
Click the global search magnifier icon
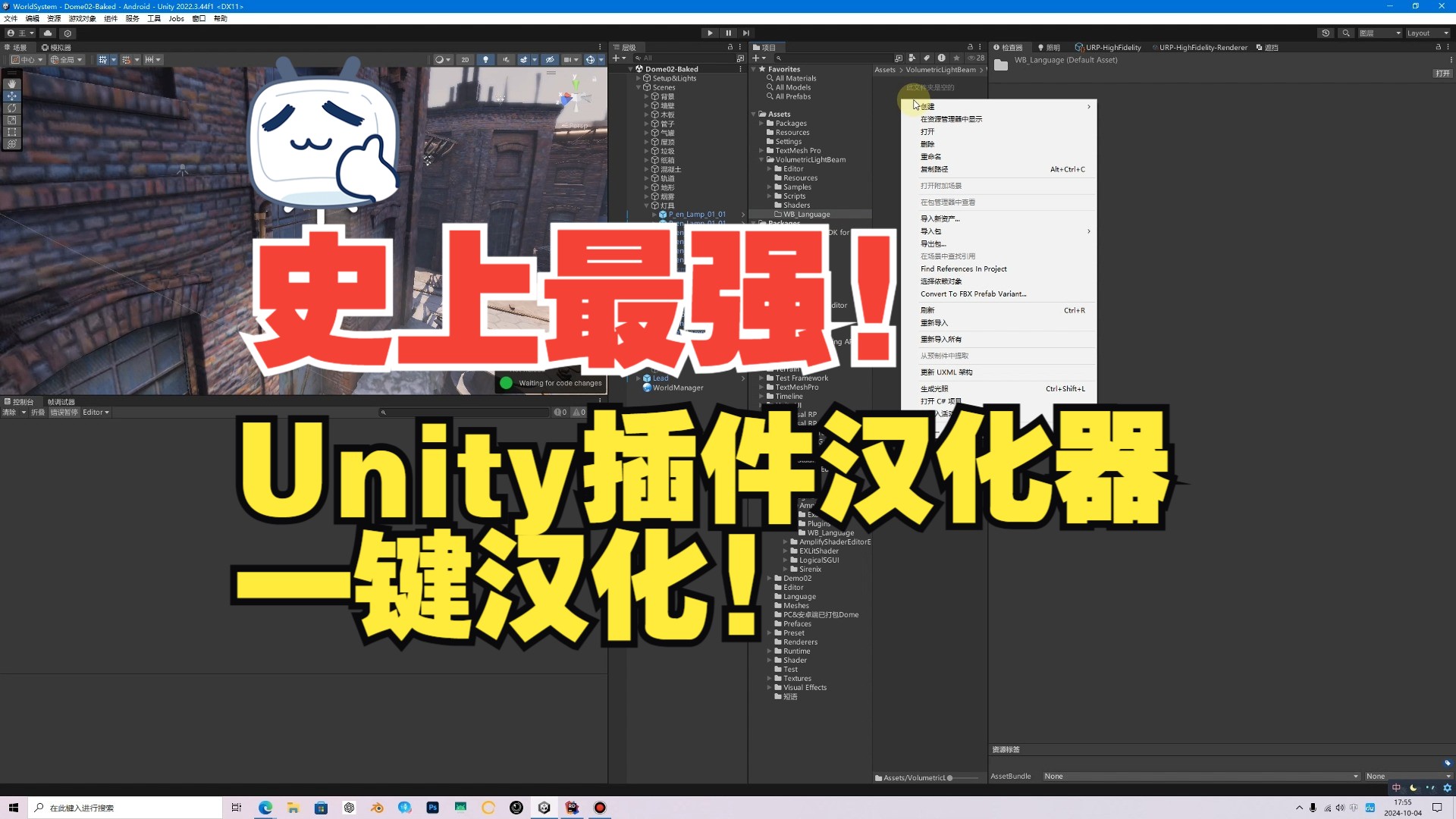(x=1346, y=33)
